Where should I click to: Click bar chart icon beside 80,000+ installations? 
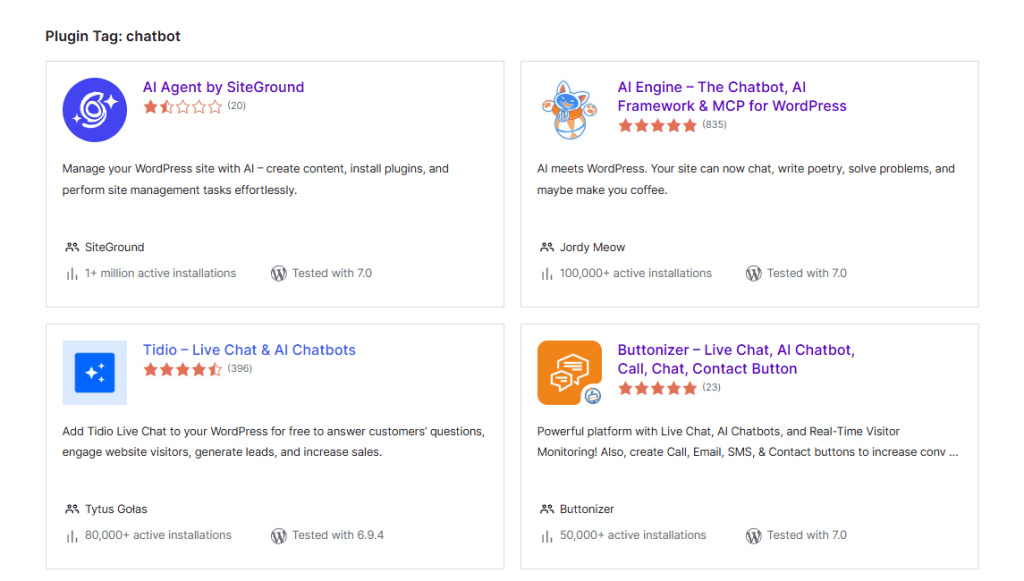tap(72, 537)
